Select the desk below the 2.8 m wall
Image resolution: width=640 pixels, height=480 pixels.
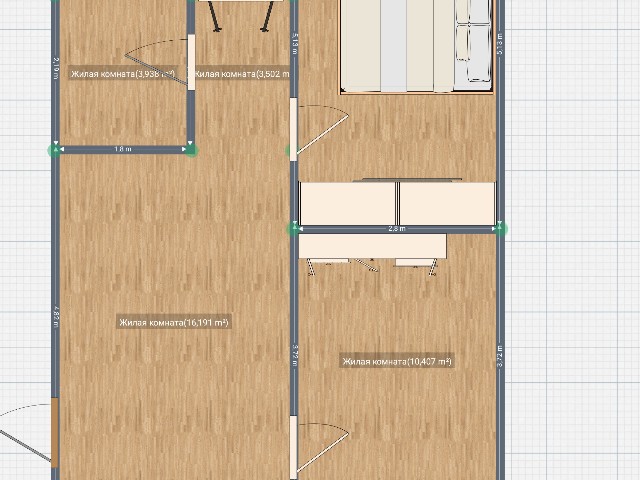point(372,246)
